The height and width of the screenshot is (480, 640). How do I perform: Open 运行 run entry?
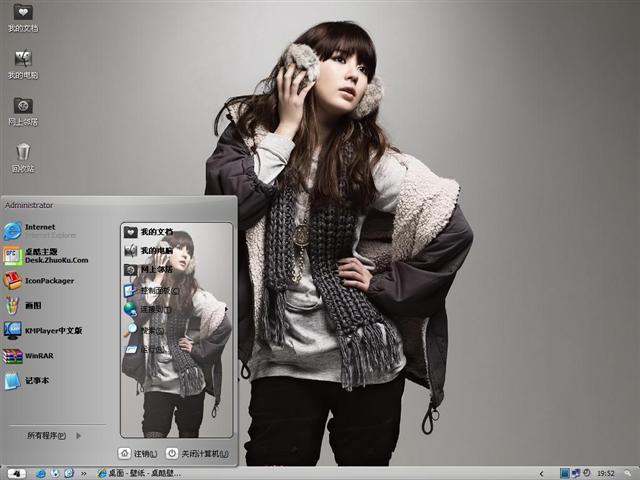pyautogui.click(x=146, y=349)
